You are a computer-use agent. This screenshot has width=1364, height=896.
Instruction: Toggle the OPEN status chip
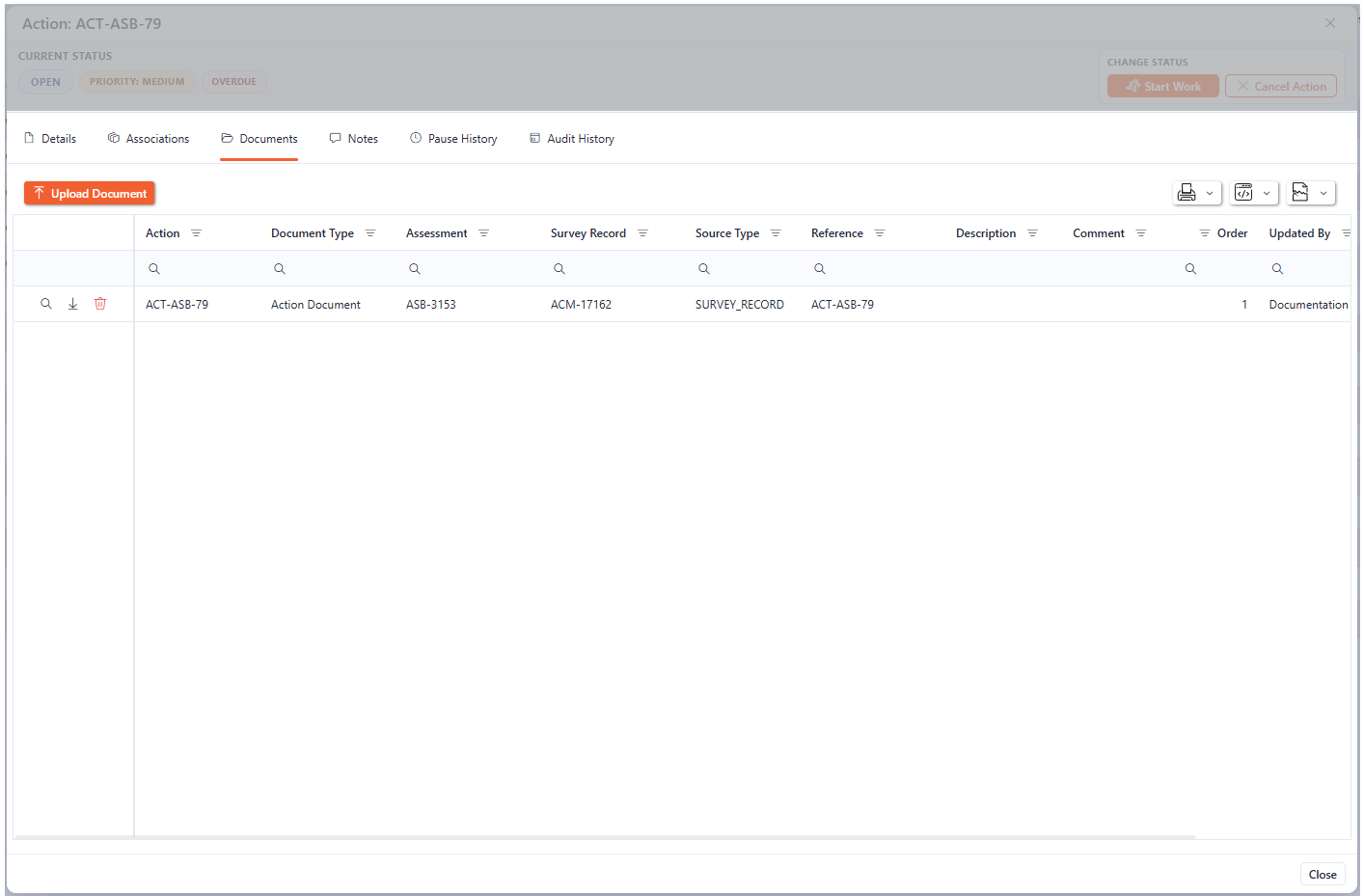click(x=45, y=82)
